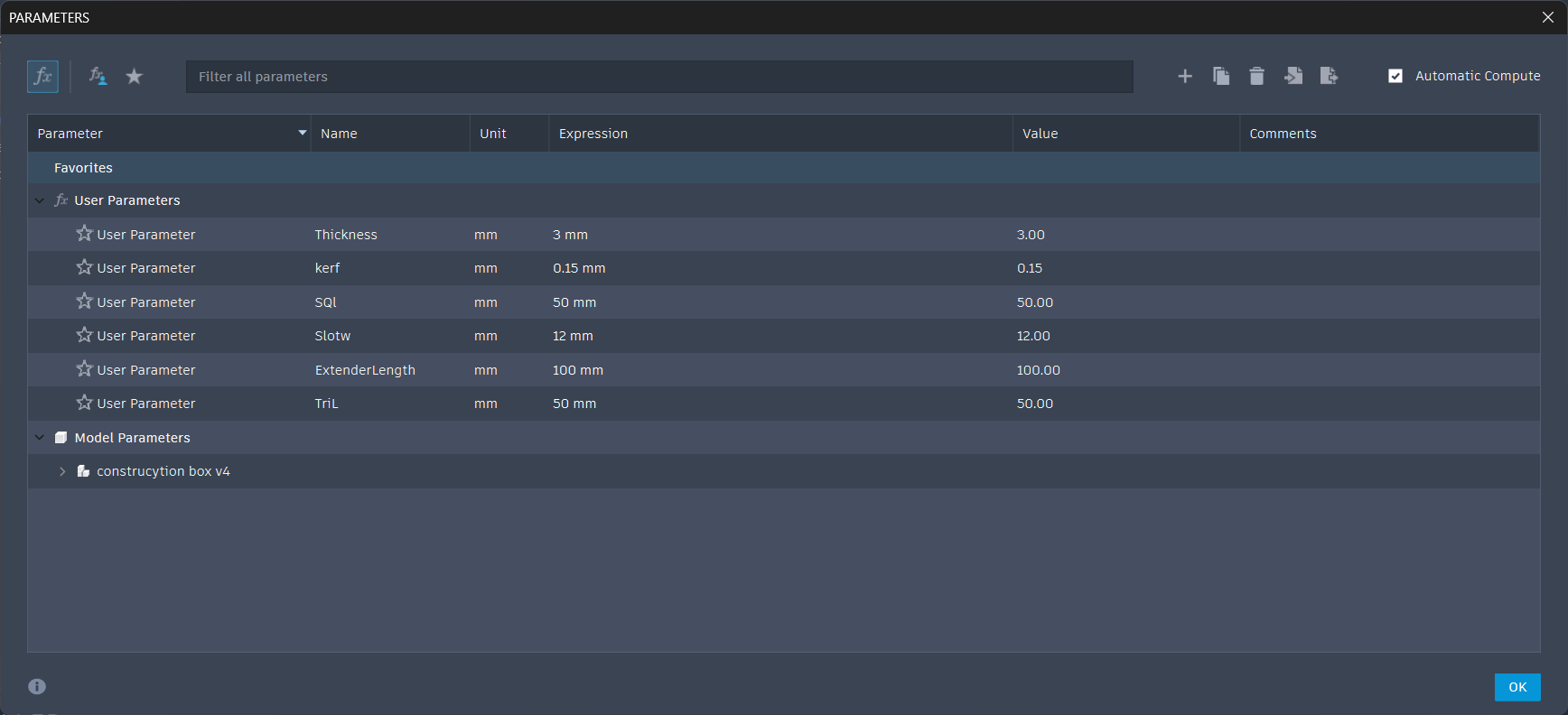
Task: Select the Favorites row
Action: 784,168
